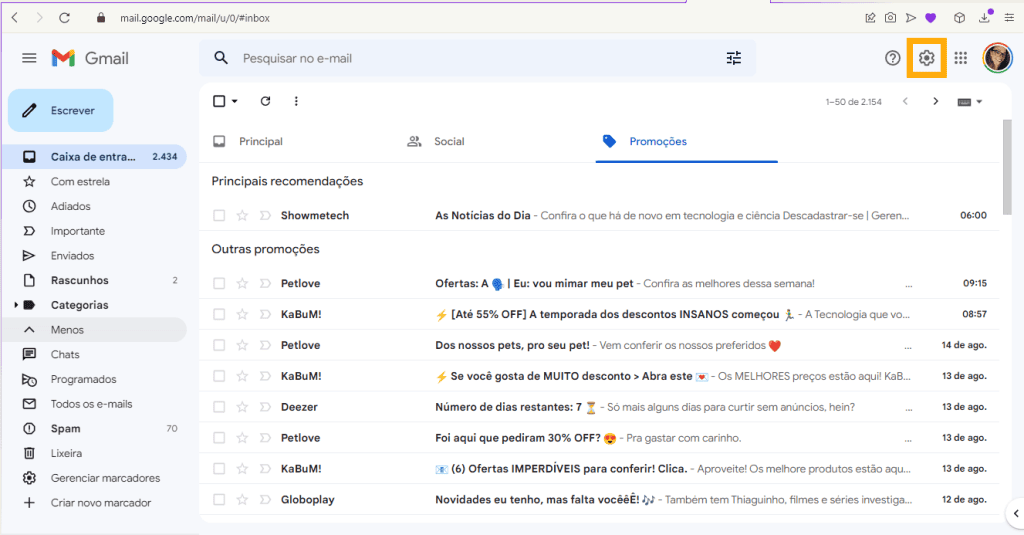
Task: Compose a new email with Escrever
Action: click(61, 110)
